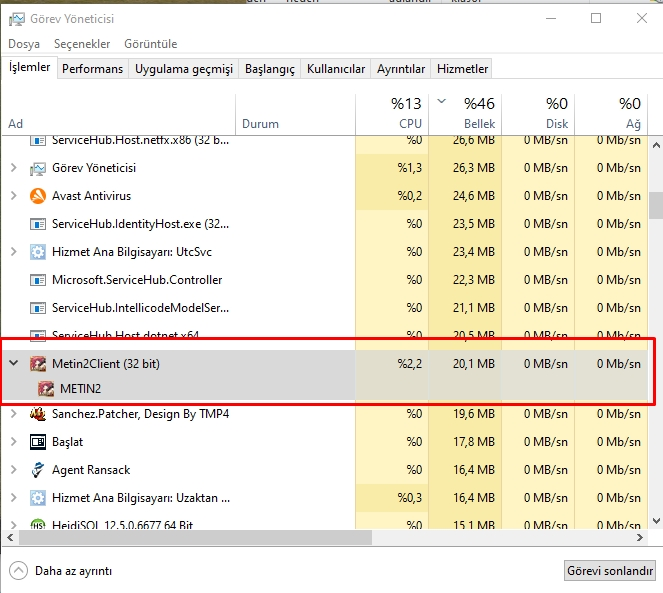
Task: Click the horizontal scrollbar right arrow
Action: [x=639, y=538]
